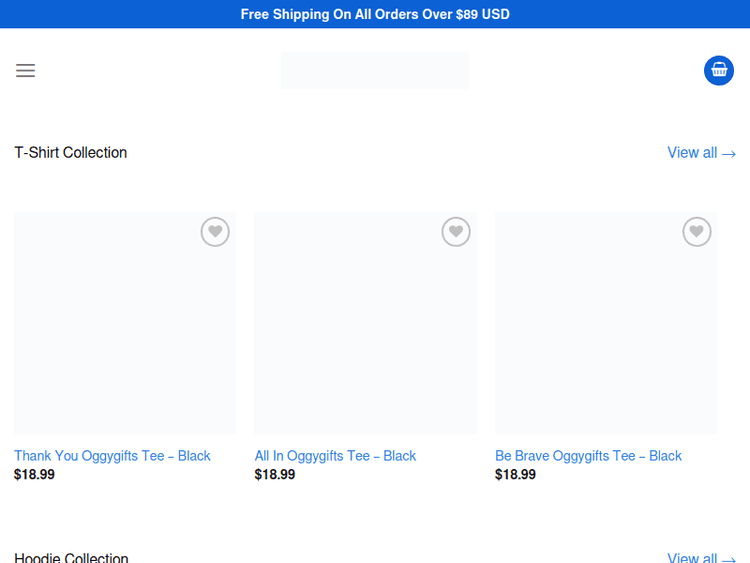The width and height of the screenshot is (750, 563).
Task: Open All In Oggygifts Tee – Black link
Action: 335,456
